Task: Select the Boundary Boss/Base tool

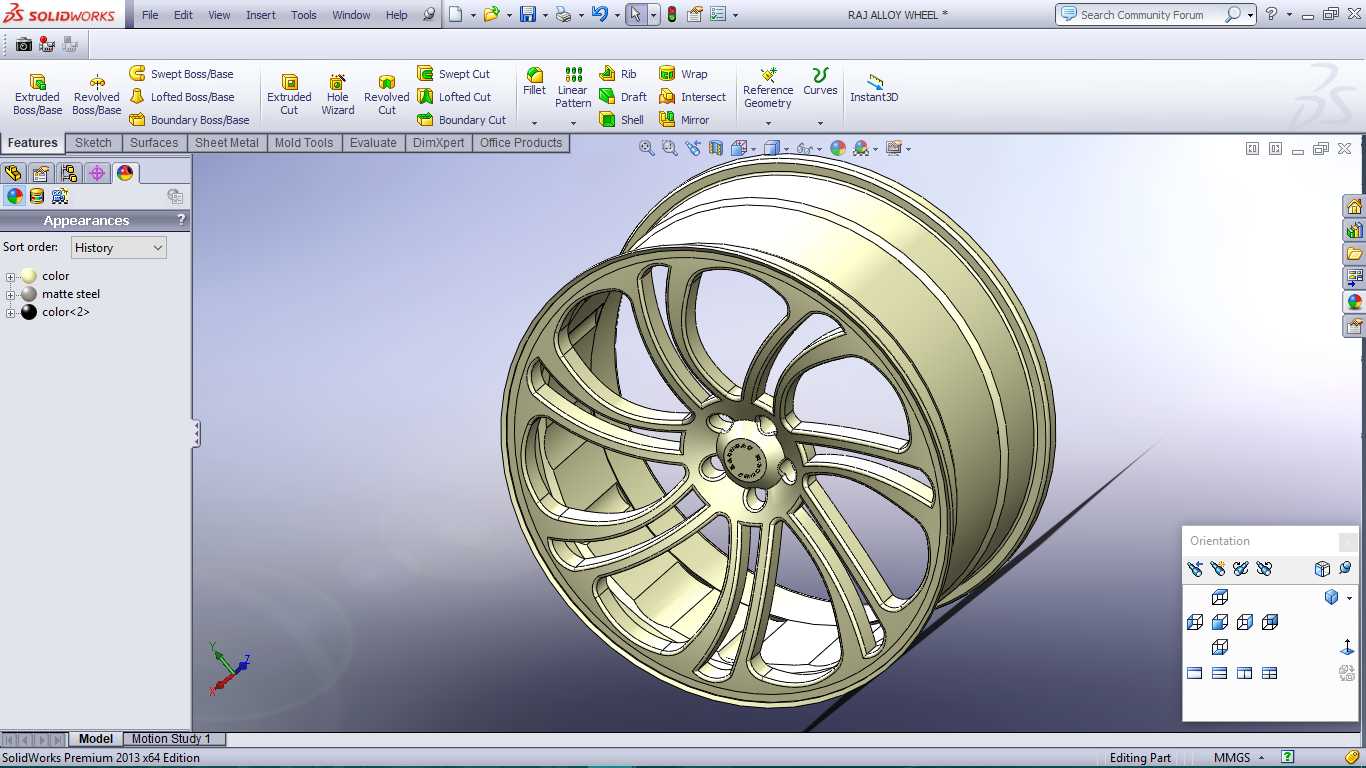Action: point(189,120)
